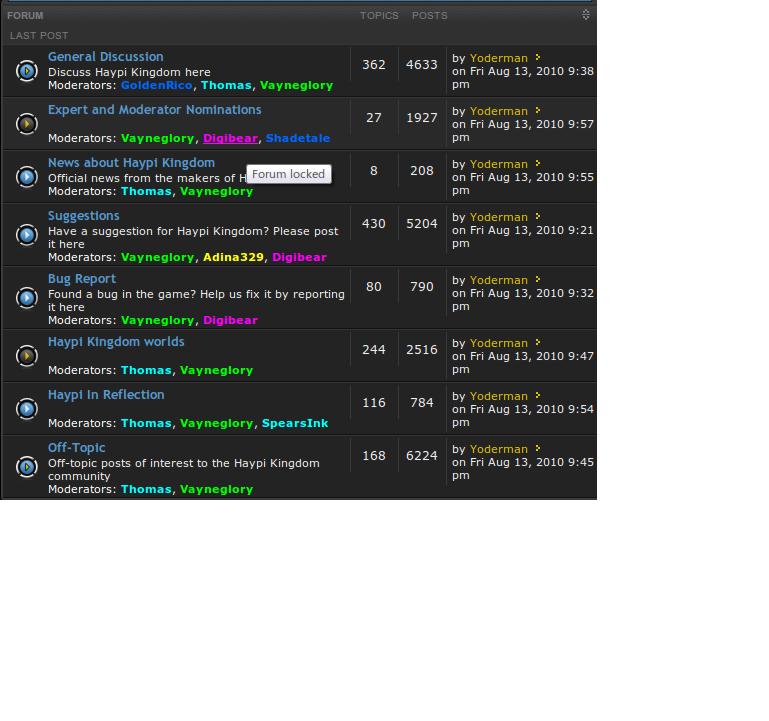Click the Haypi Kingdom worlds status icon
This screenshot has width=769, height=721.
pyautogui.click(x=27, y=356)
